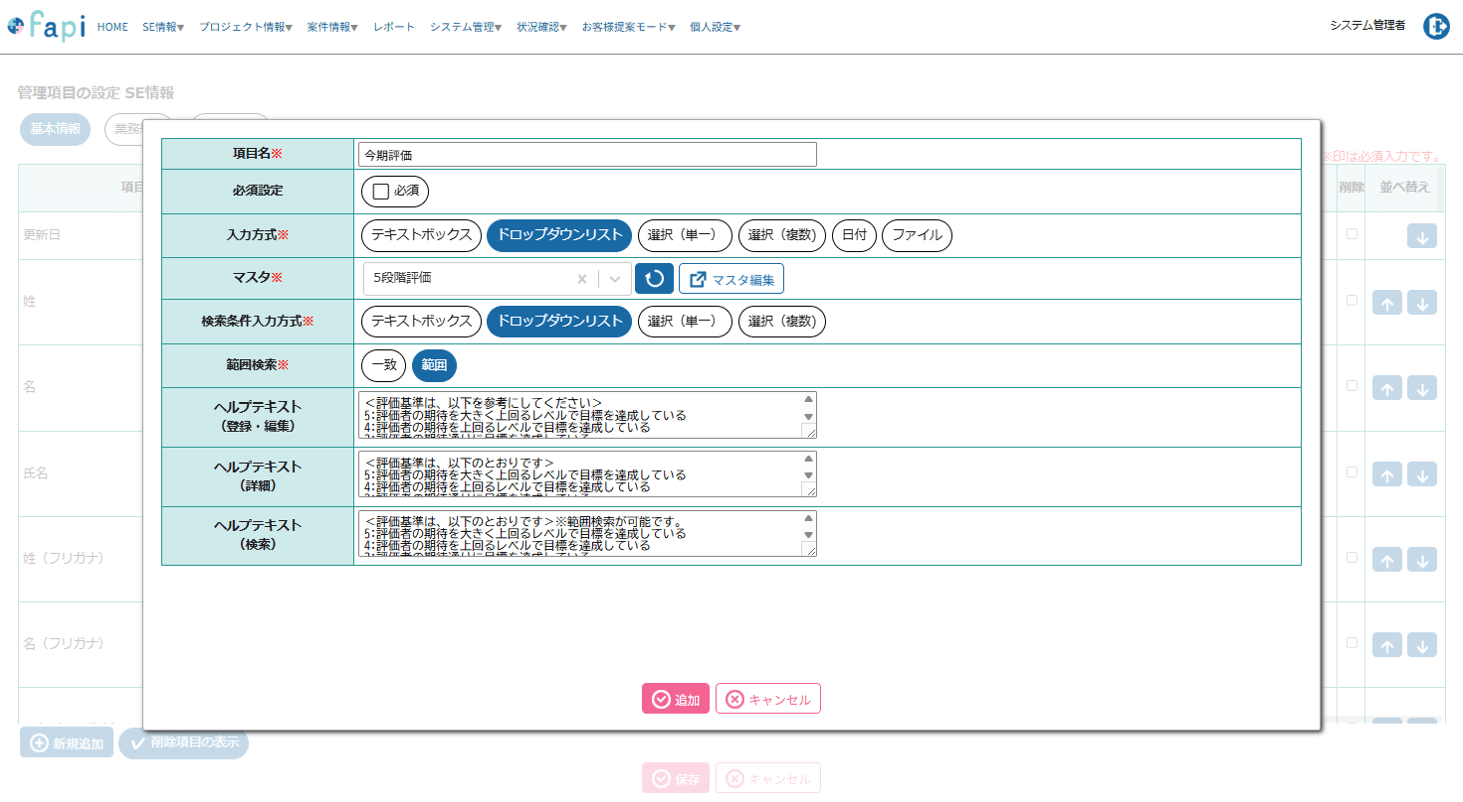Open マスタ編集 external link button
This screenshot has width=1463, height=802.
pyautogui.click(x=731, y=279)
